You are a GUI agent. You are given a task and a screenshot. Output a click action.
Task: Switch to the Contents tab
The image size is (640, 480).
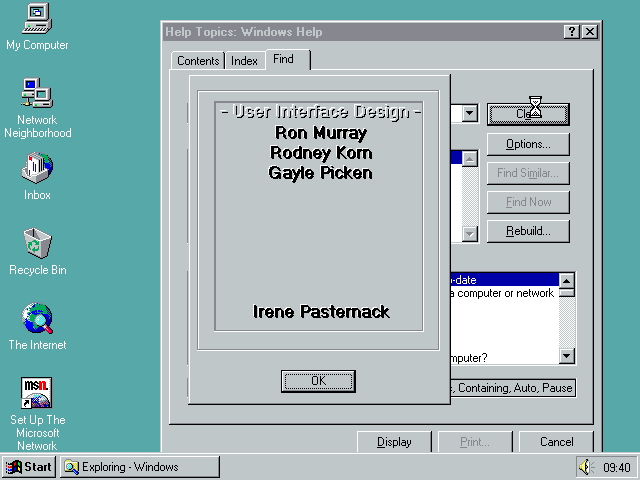pyautogui.click(x=198, y=61)
